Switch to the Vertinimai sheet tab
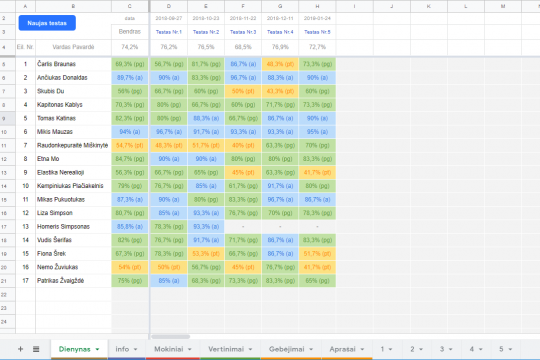This screenshot has height=360, width=540. [226, 349]
